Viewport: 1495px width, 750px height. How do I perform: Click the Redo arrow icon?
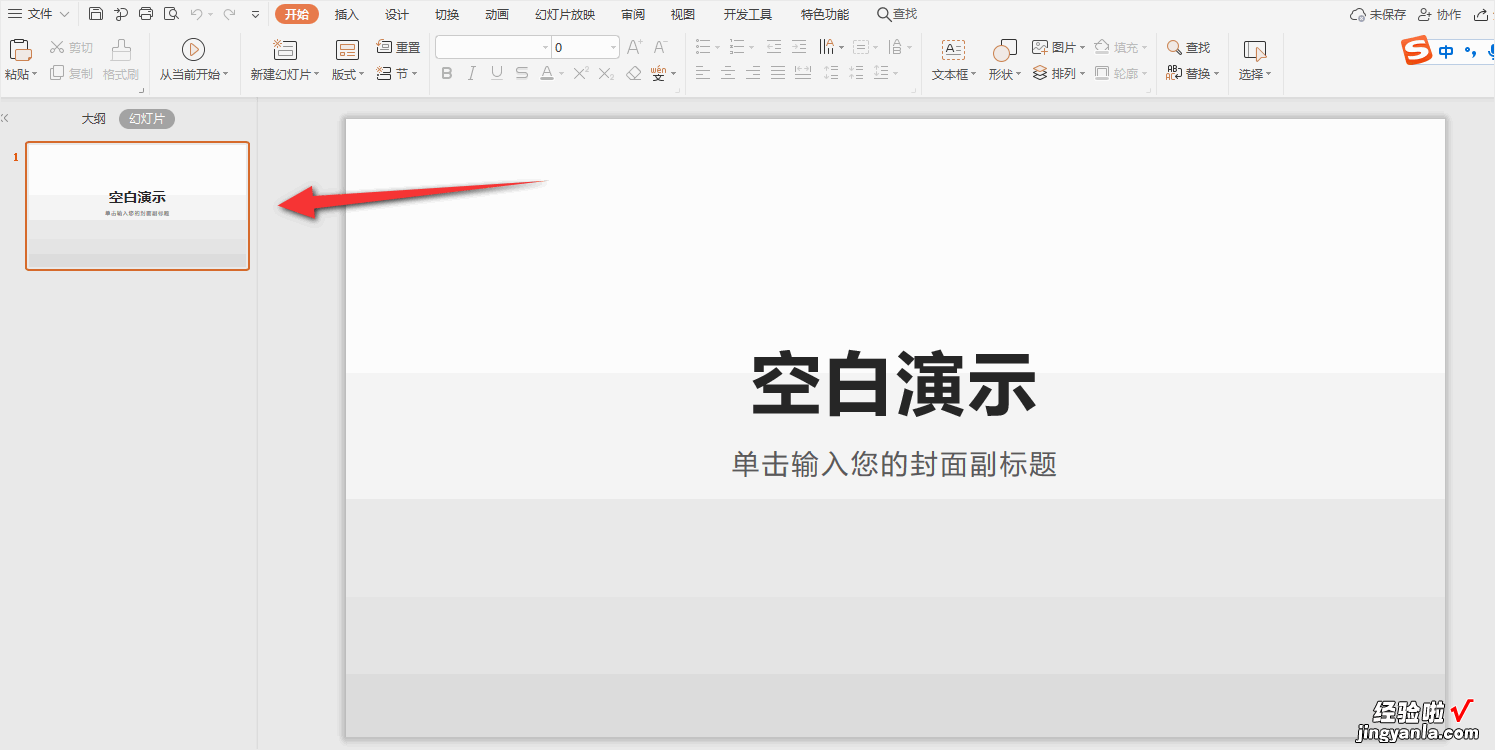coord(229,14)
